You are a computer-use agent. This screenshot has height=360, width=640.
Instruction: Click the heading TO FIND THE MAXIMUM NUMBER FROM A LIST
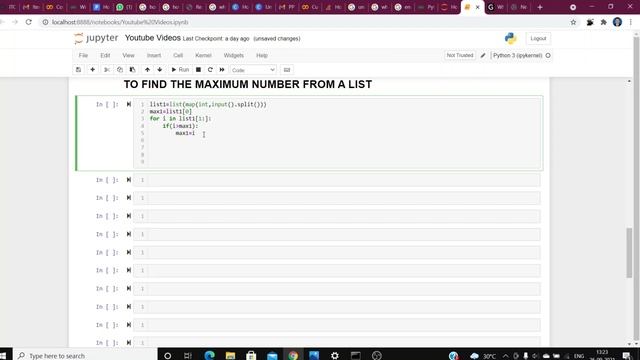pyautogui.click(x=248, y=84)
